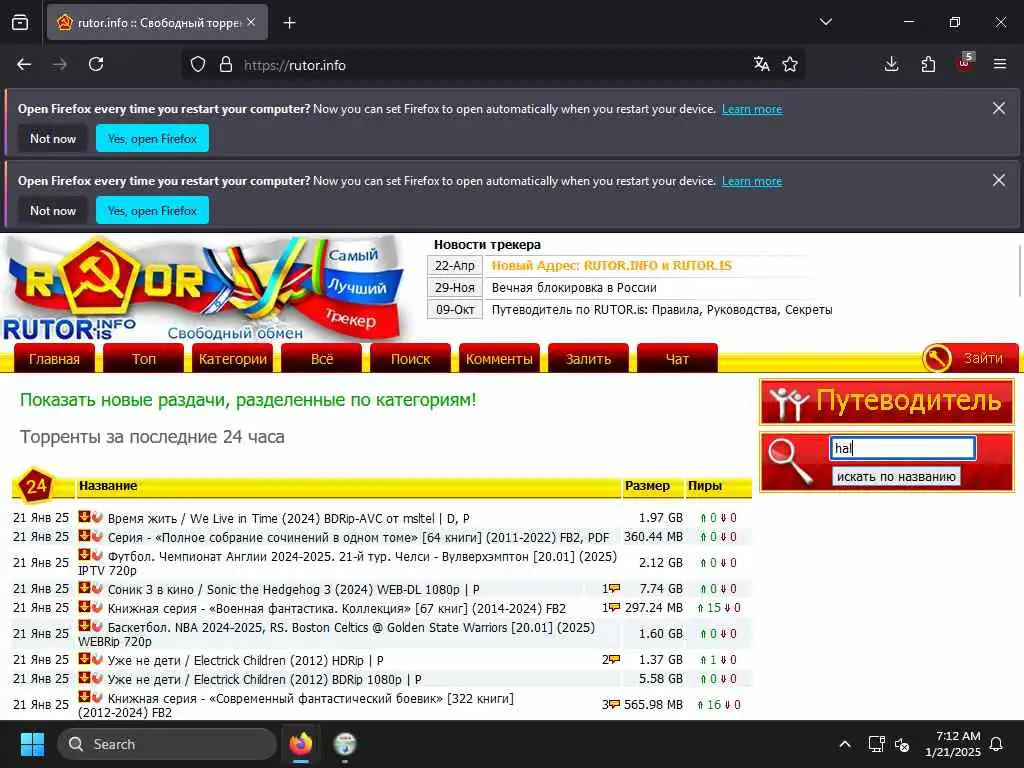The width and height of the screenshot is (1024, 768).
Task: Open the Чат menu tab
Action: (x=677, y=359)
